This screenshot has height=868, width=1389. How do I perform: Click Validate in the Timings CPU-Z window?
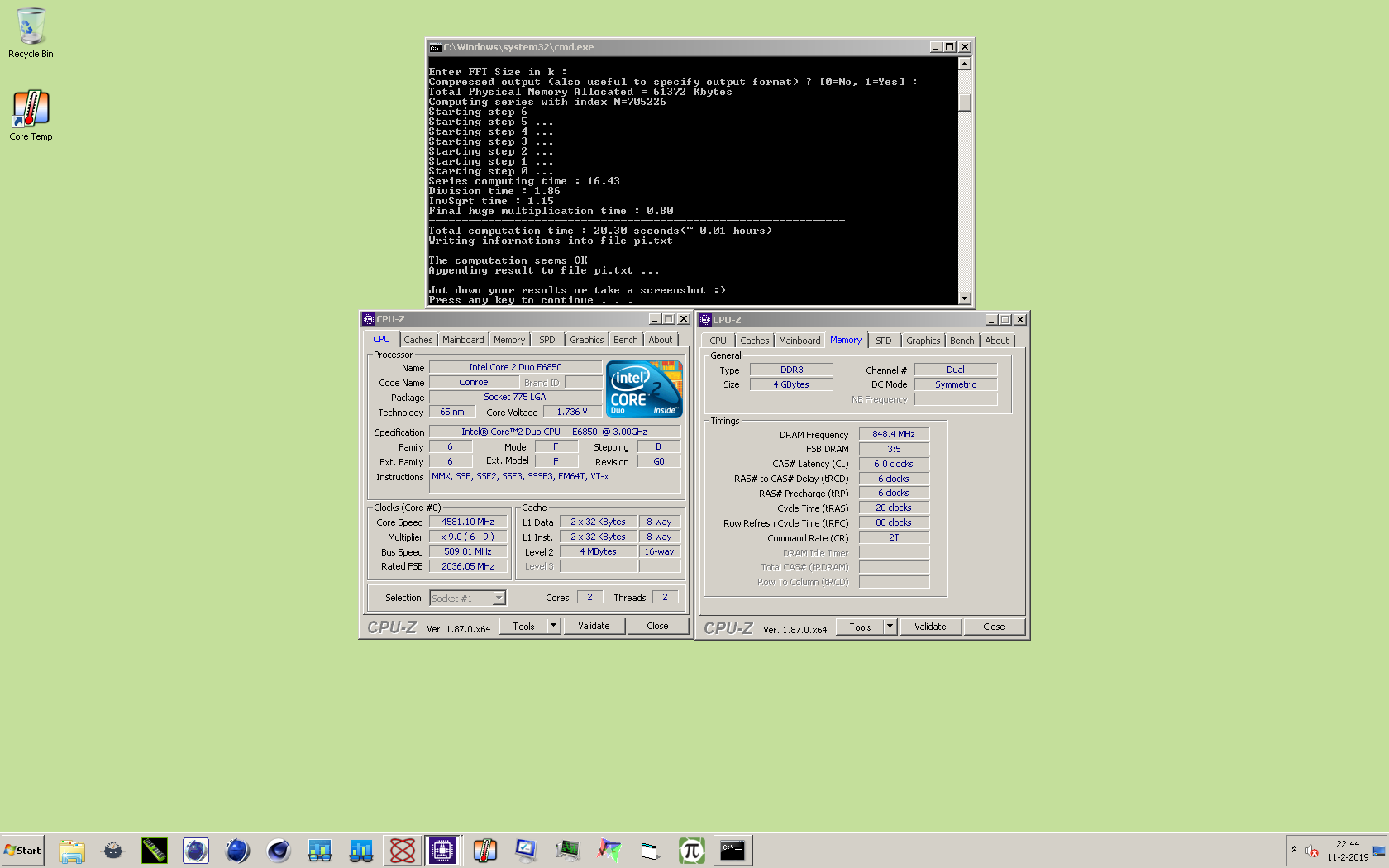coord(930,627)
